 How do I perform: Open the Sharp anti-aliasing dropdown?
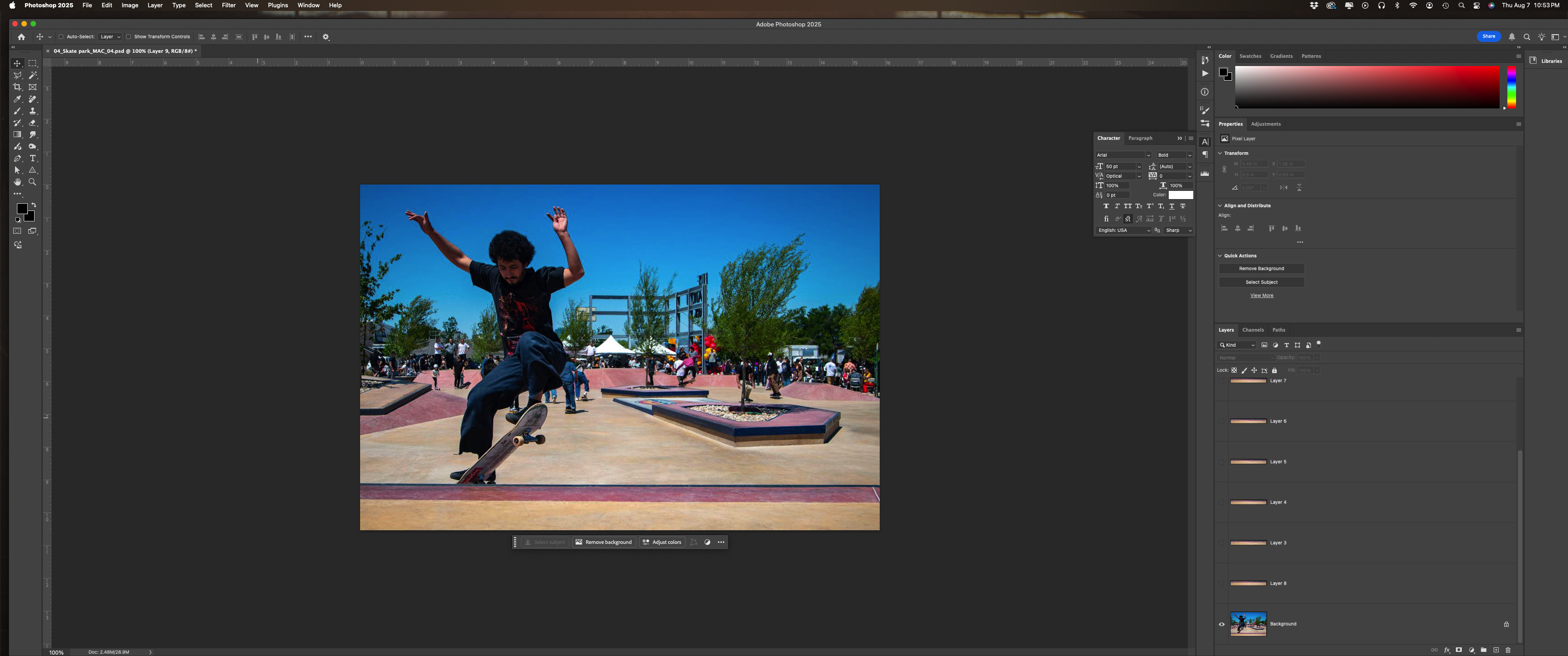click(x=1178, y=231)
